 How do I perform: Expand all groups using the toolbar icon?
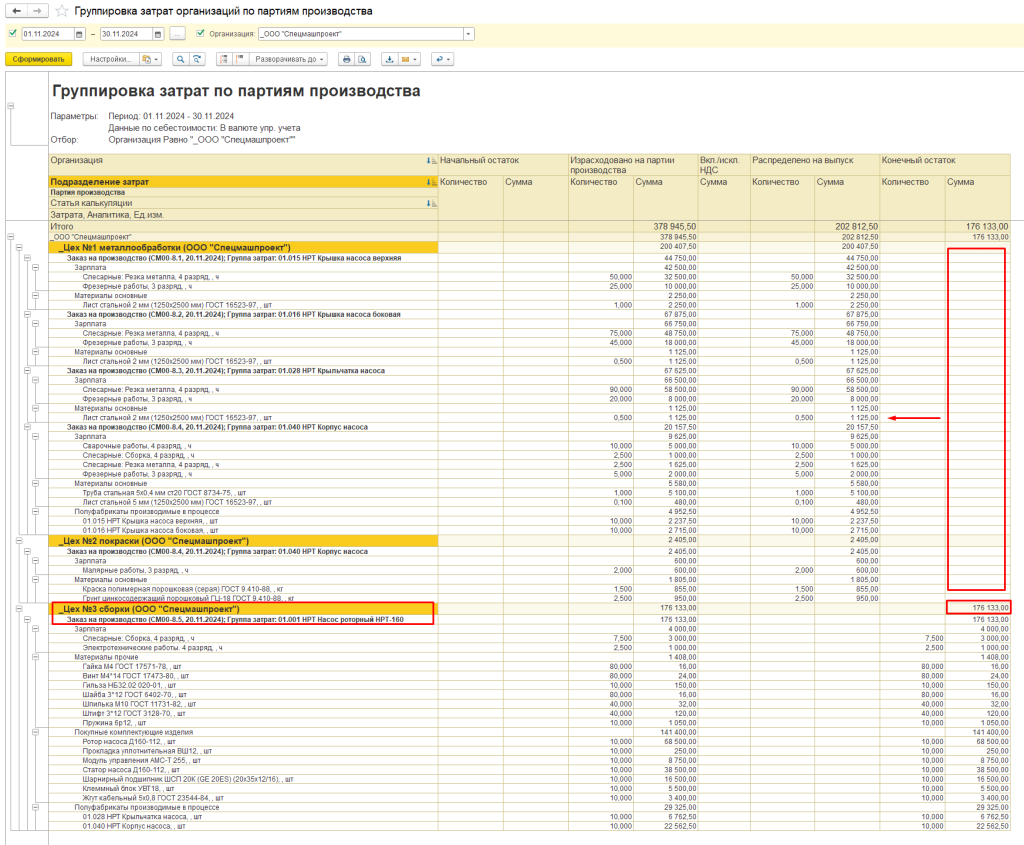click(x=240, y=59)
